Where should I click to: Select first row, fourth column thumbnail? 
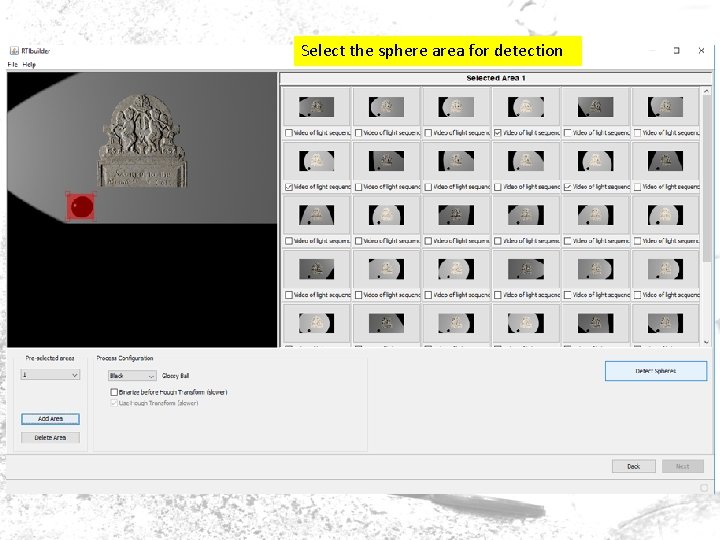pos(526,107)
